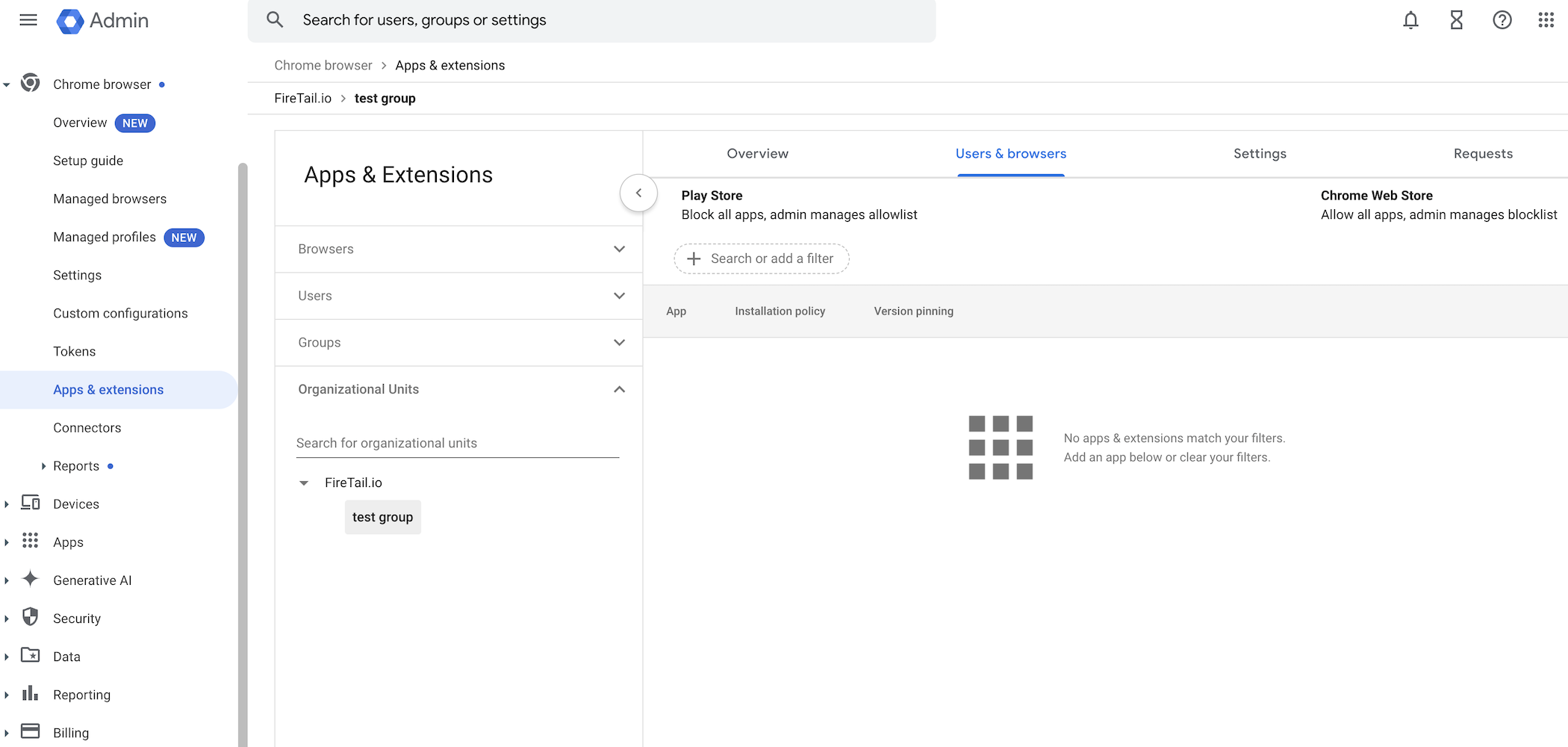Click the Google Admin logo
1568x747 pixels.
click(x=70, y=21)
